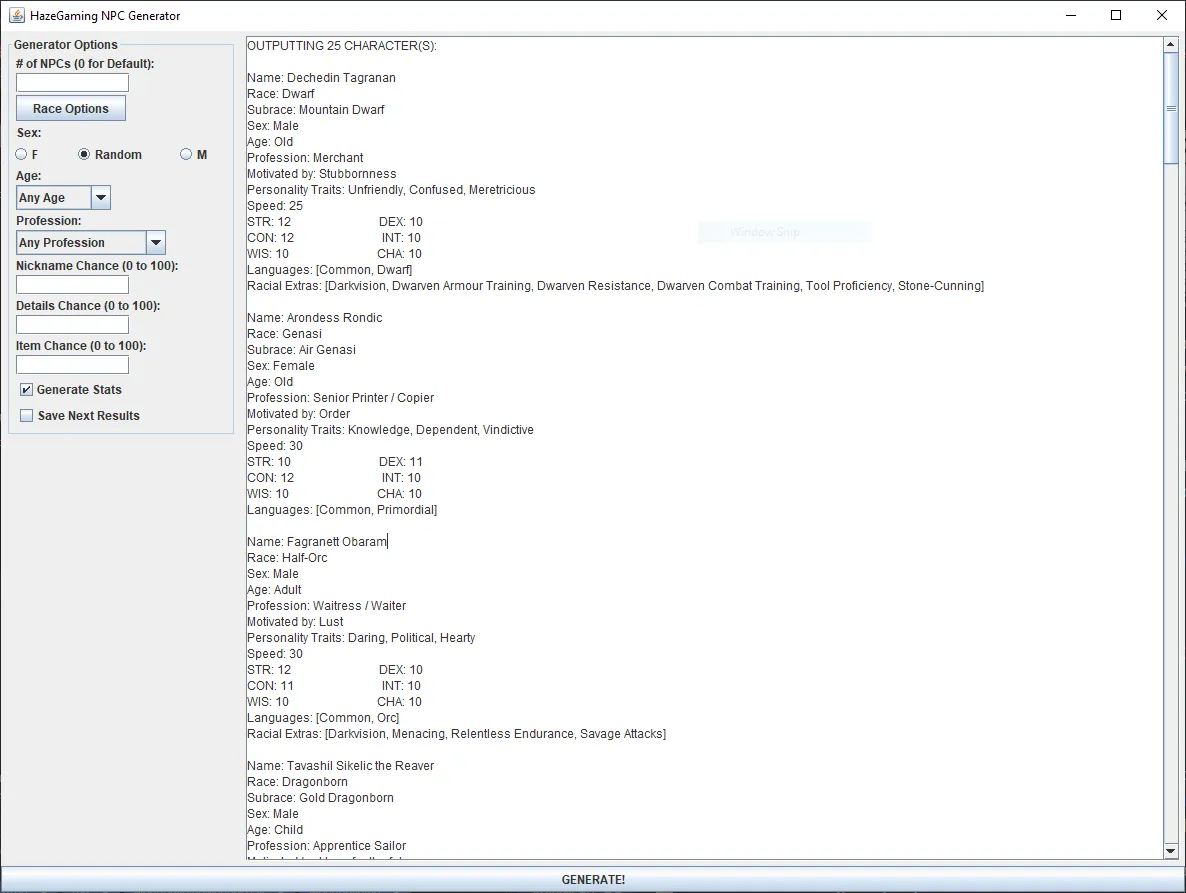This screenshot has height=893, width=1186.
Task: Click 'Motivated by: Order' line
Action: point(299,414)
